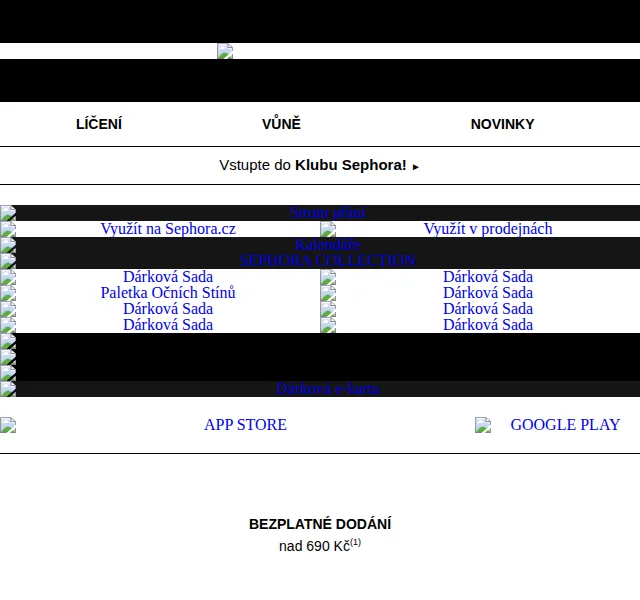Go to APP STORE download link

tap(246, 425)
